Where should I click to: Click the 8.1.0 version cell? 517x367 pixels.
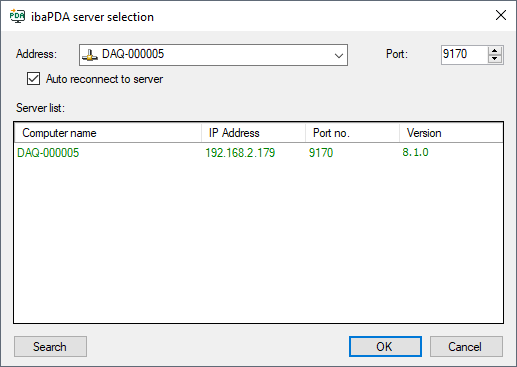415,152
